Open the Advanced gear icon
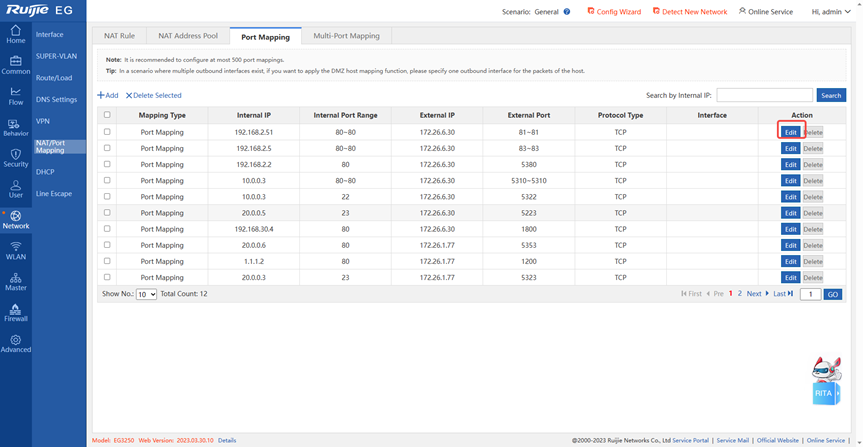Screen dimensions: 863x447 [15, 343]
